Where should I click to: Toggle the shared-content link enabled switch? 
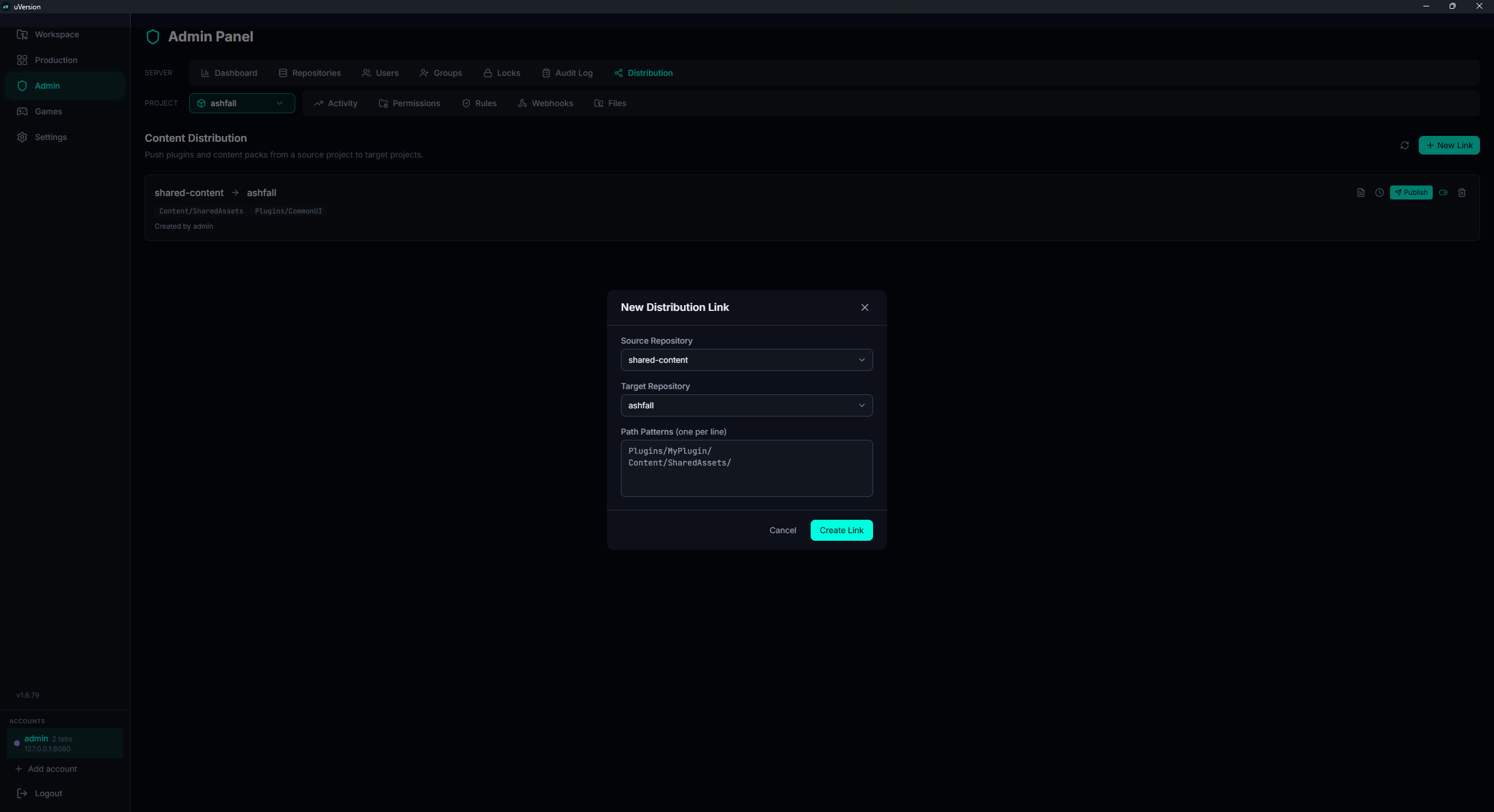click(x=1443, y=192)
